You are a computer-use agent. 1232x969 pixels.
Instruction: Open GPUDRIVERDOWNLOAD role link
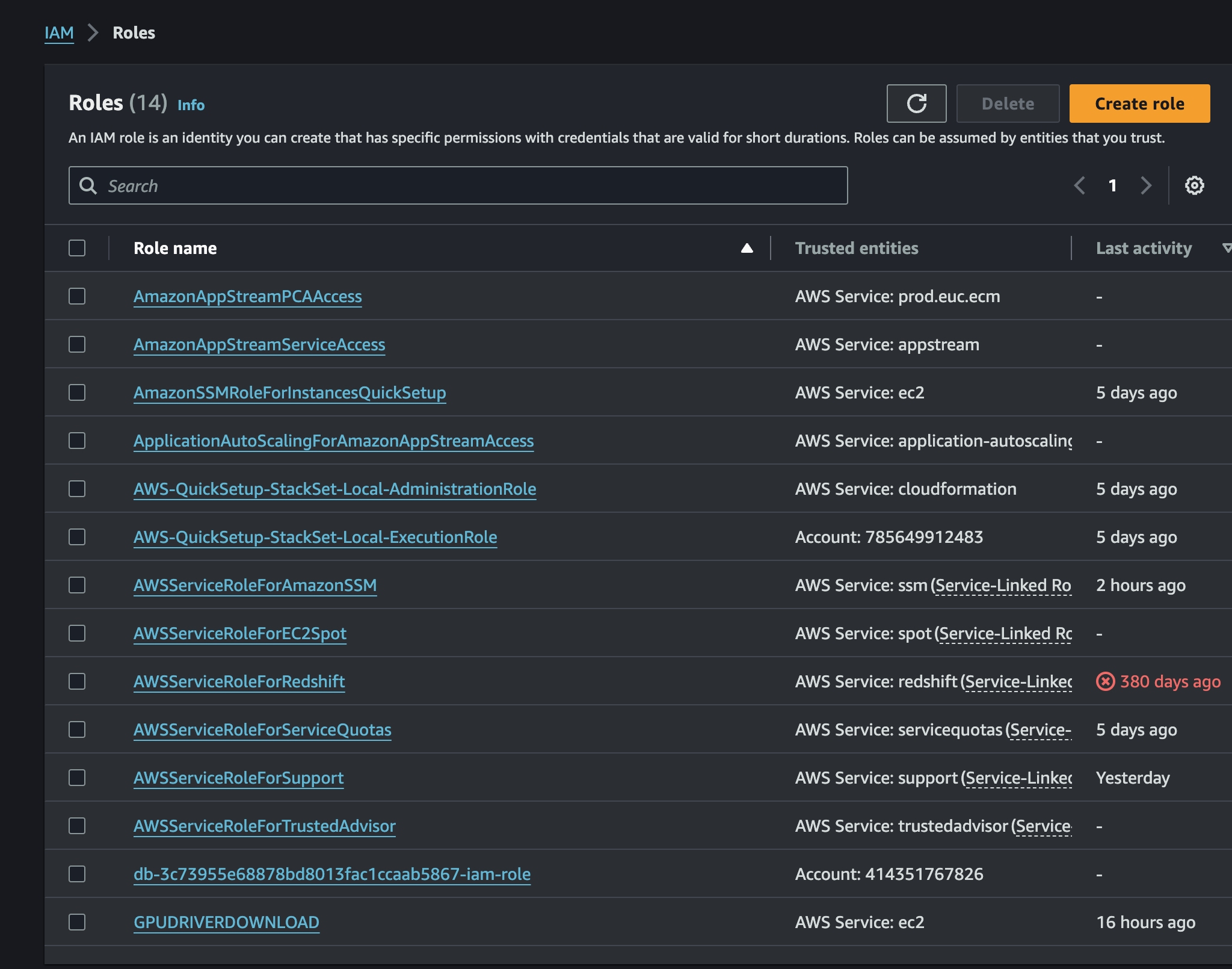tap(226, 922)
